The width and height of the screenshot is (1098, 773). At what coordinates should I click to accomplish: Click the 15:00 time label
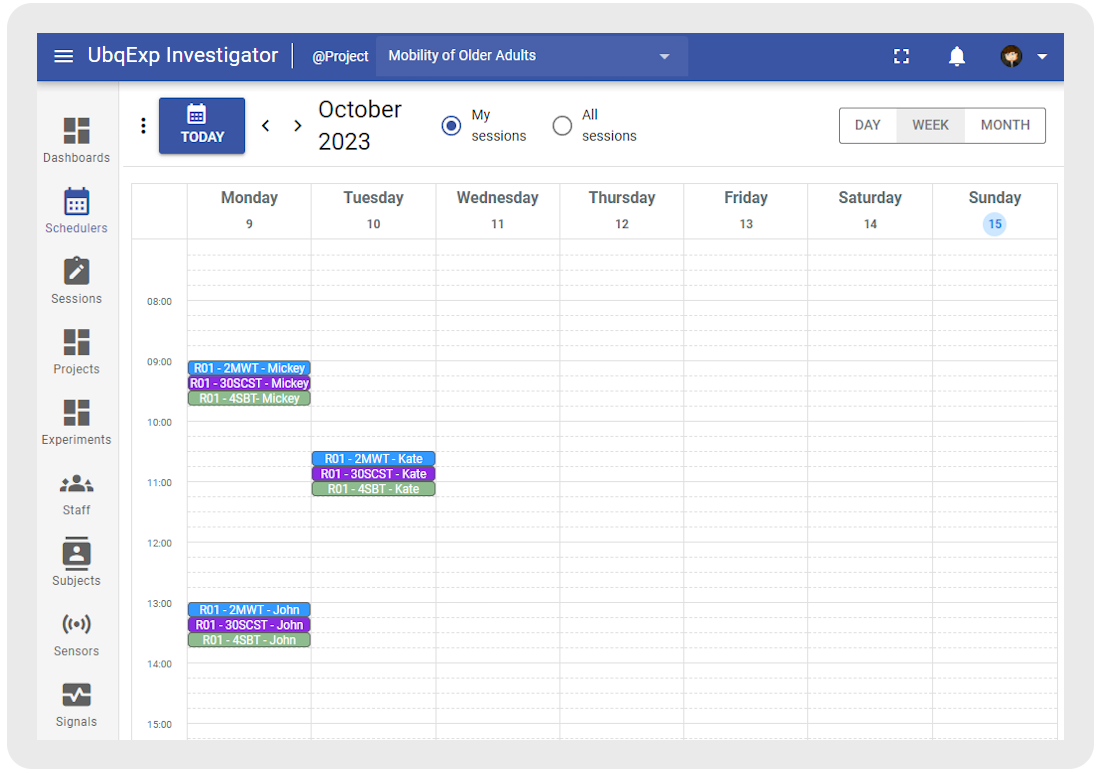pos(159,725)
